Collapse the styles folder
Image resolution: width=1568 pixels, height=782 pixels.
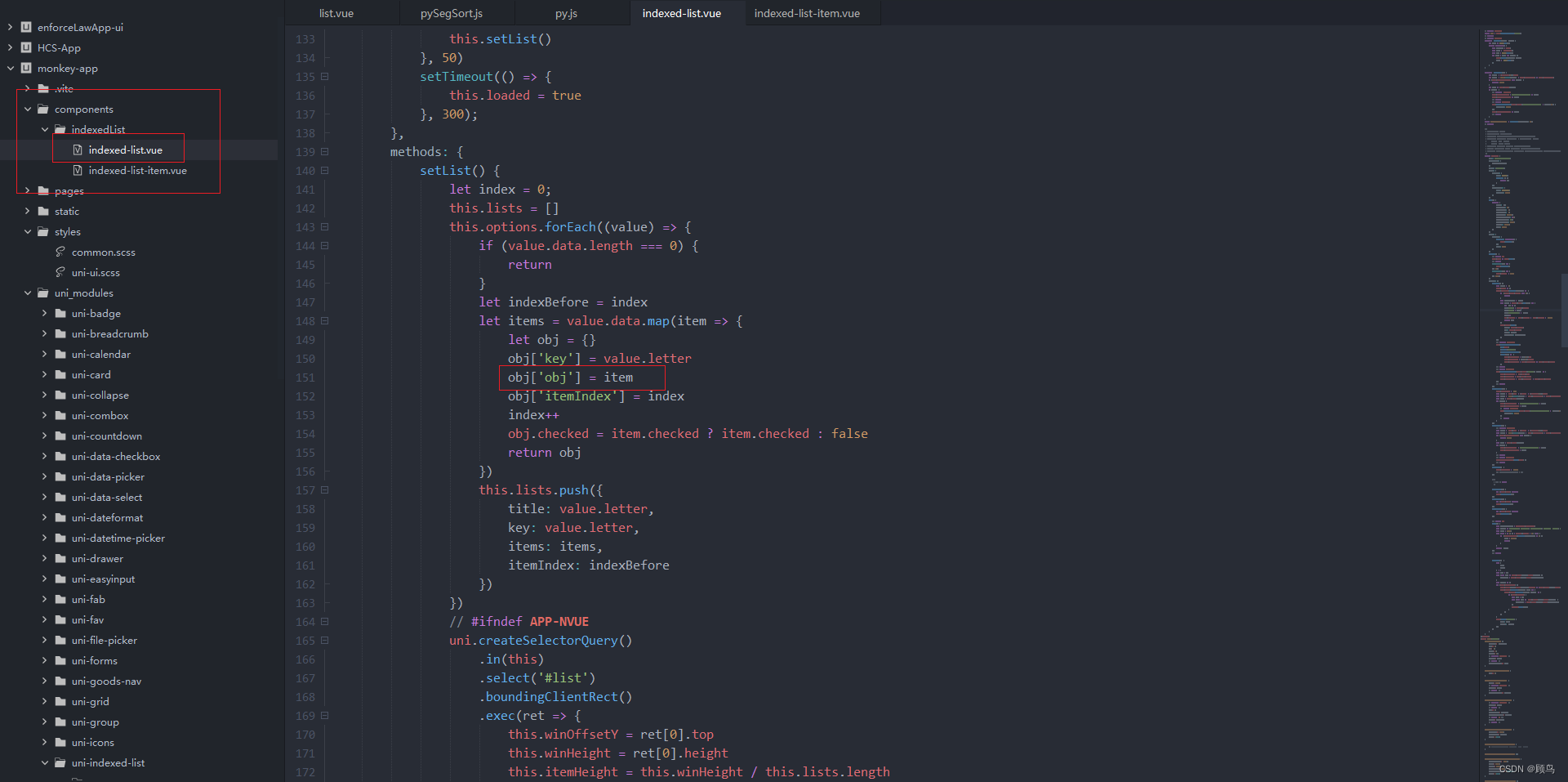coord(28,231)
